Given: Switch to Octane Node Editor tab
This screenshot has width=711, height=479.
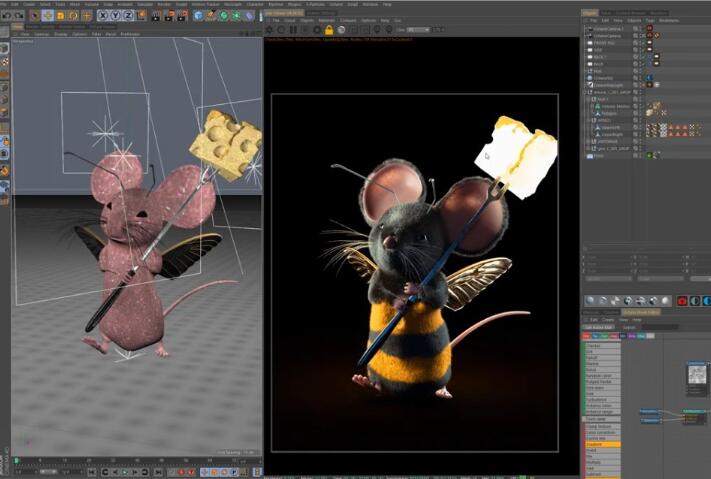Looking at the screenshot, I should pos(641,312).
